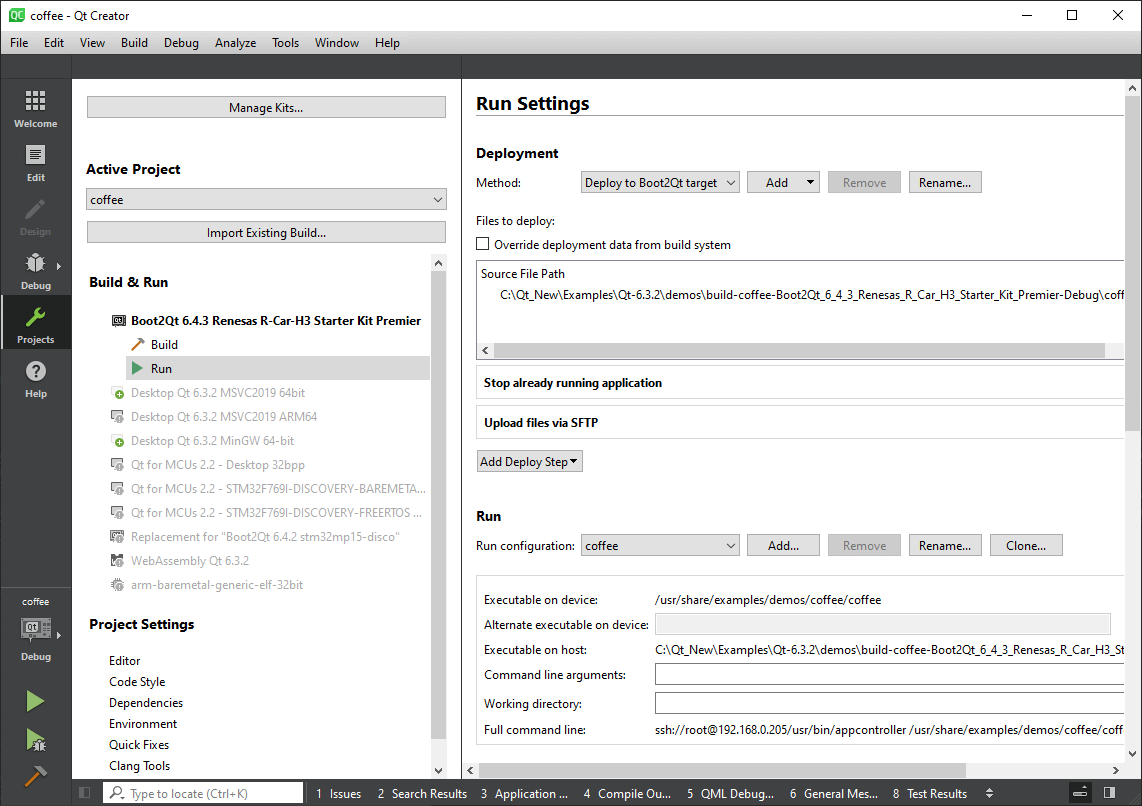This screenshot has width=1142, height=806.
Task: Toggle right sidebar button in status bar
Action: (x=1109, y=793)
